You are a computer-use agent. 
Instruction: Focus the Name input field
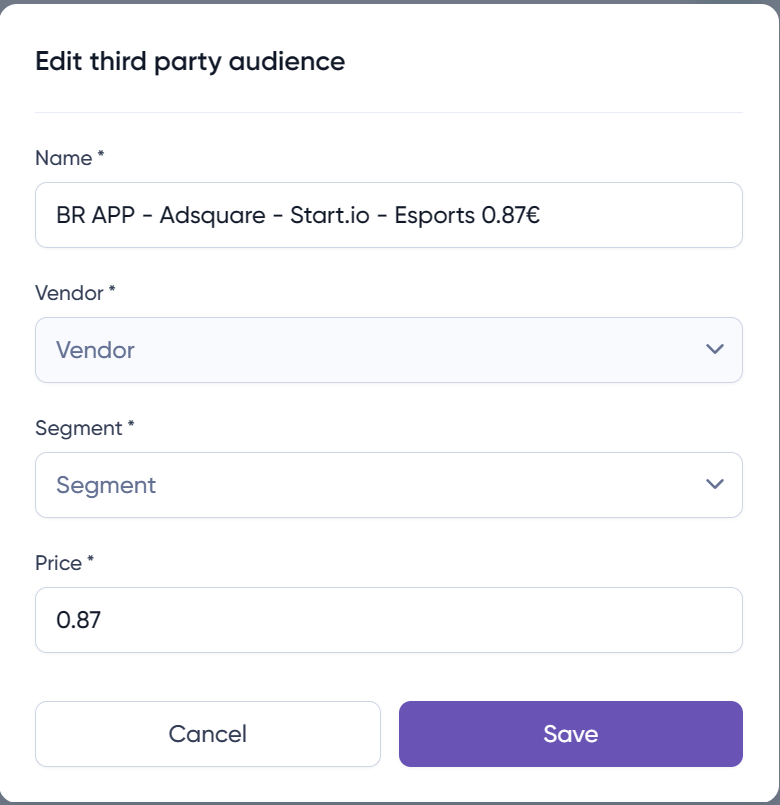point(388,215)
